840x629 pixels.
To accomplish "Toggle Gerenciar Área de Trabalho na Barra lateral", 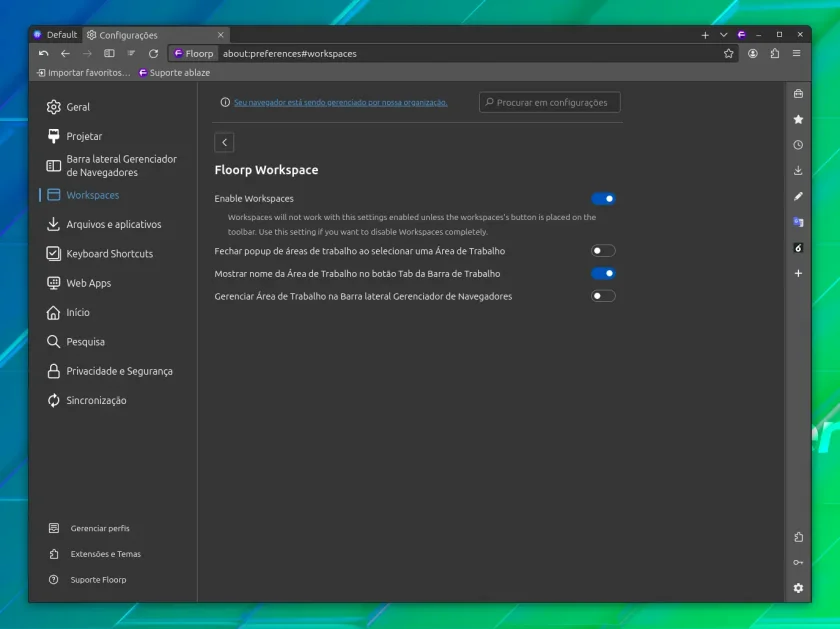I will tap(603, 296).
